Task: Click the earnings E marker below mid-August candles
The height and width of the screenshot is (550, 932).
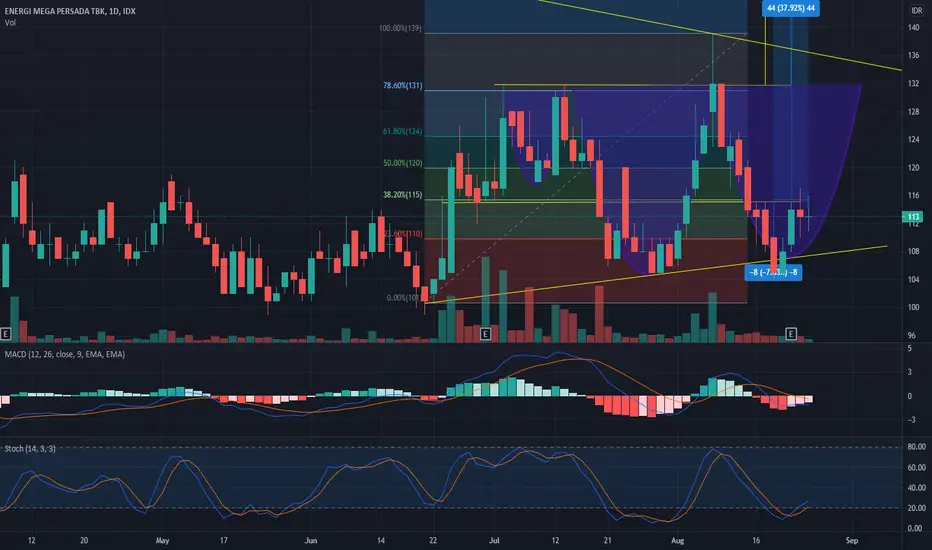Action: pyautogui.click(x=791, y=334)
